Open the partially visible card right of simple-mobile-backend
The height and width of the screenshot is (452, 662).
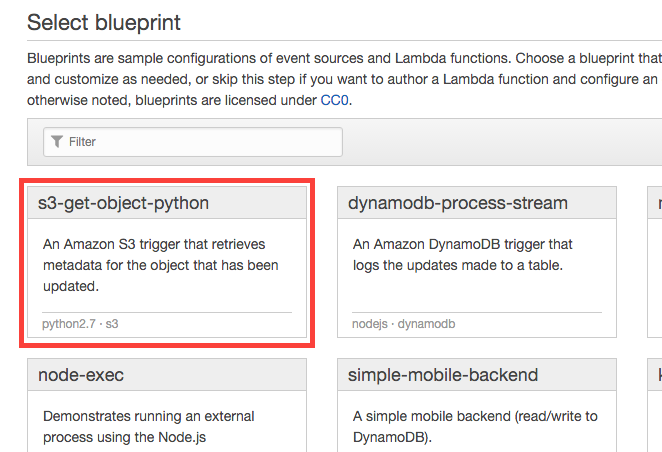coord(654,410)
